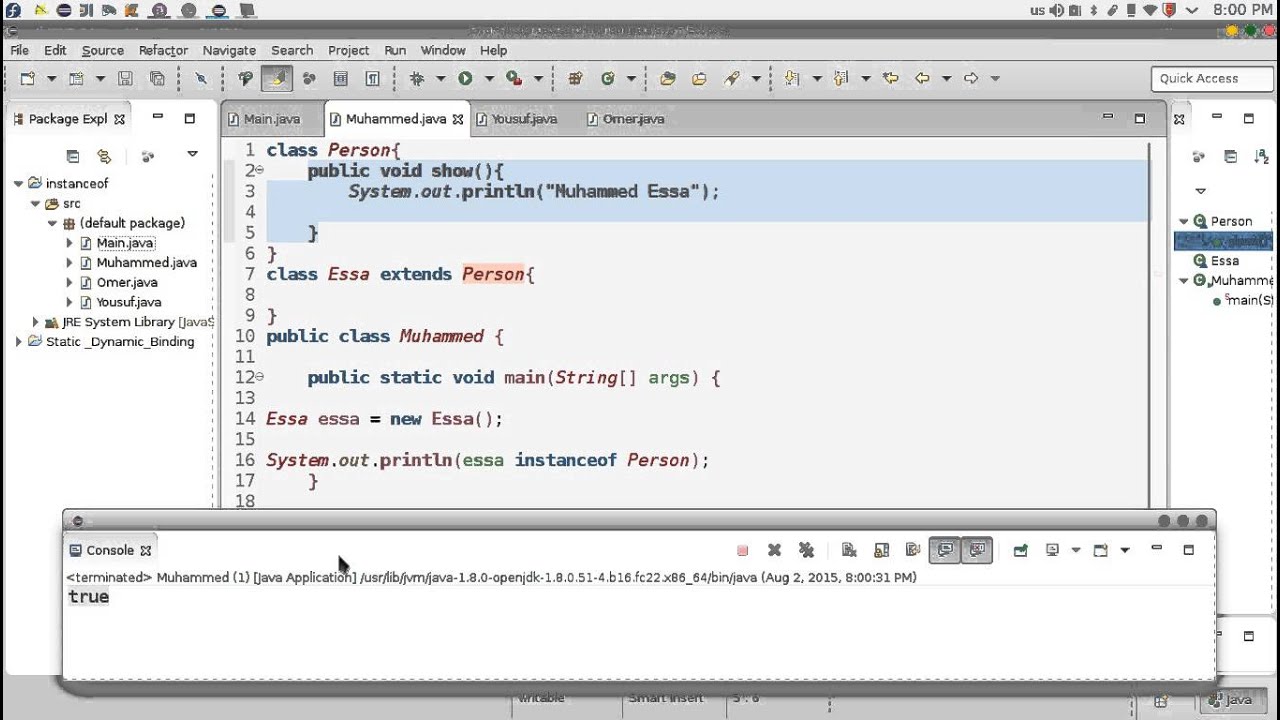Click the Quick Access search field

(x=1212, y=78)
